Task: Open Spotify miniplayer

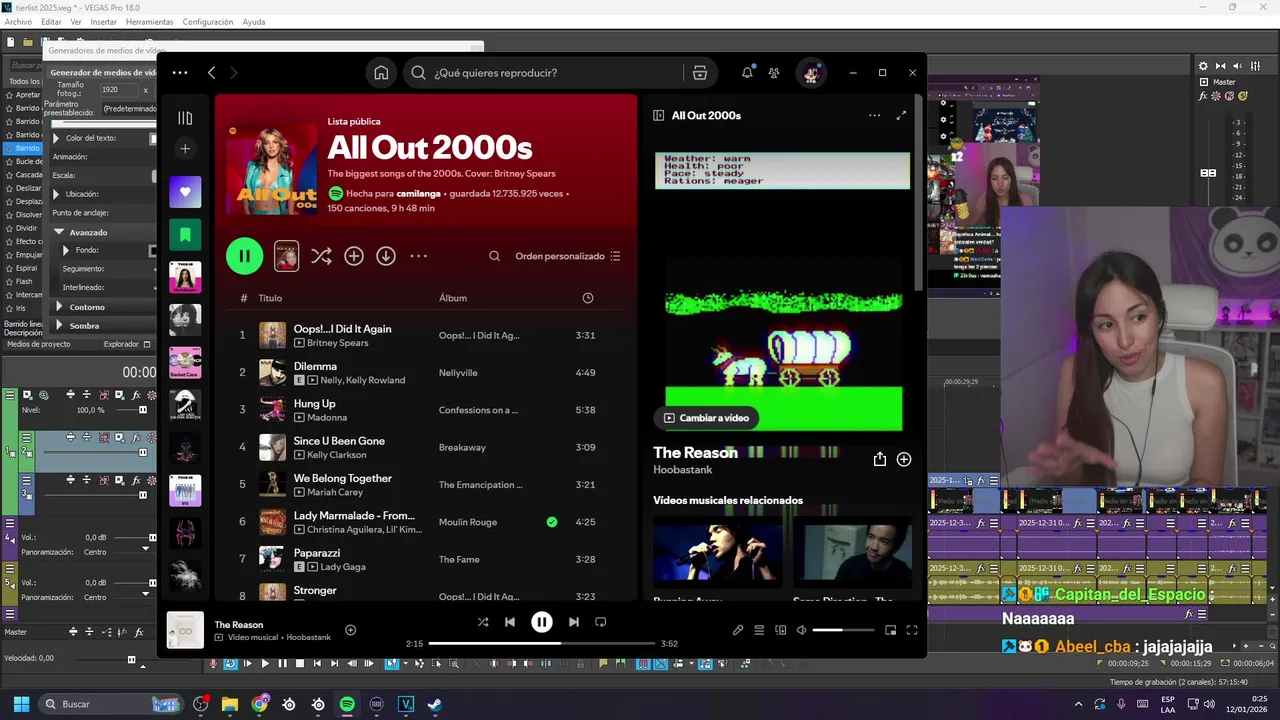Action: [x=890, y=630]
